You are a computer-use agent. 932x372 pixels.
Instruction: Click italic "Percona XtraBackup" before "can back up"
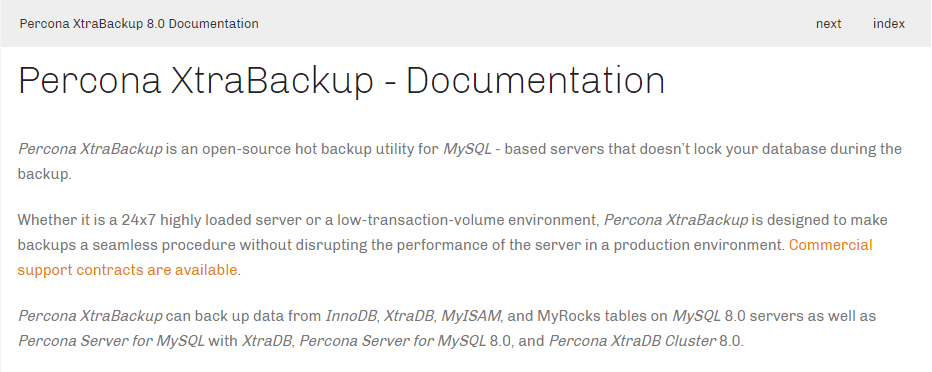coord(90,316)
